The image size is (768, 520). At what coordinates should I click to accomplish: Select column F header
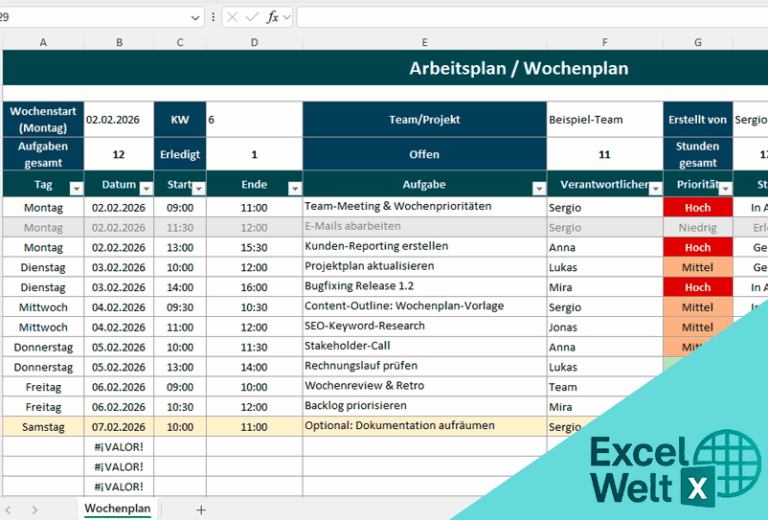[x=605, y=43]
